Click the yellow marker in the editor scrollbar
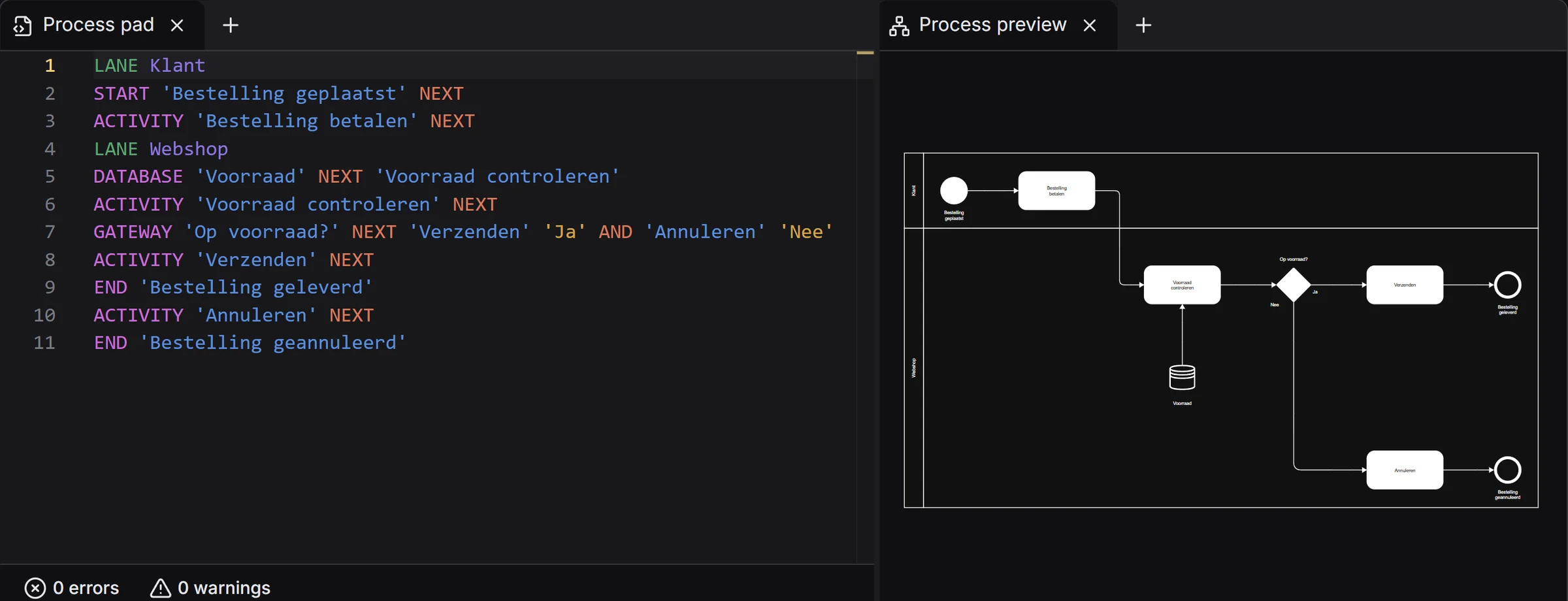The height and width of the screenshot is (601, 1568). pos(865,53)
